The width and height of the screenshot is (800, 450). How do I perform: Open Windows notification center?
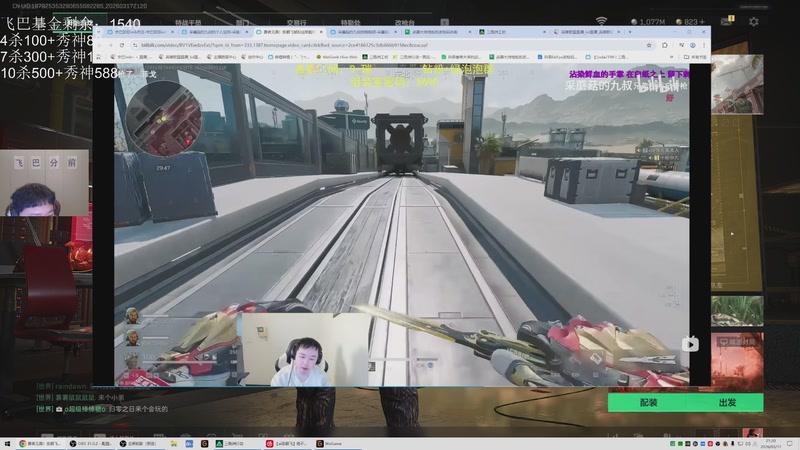pos(790,444)
